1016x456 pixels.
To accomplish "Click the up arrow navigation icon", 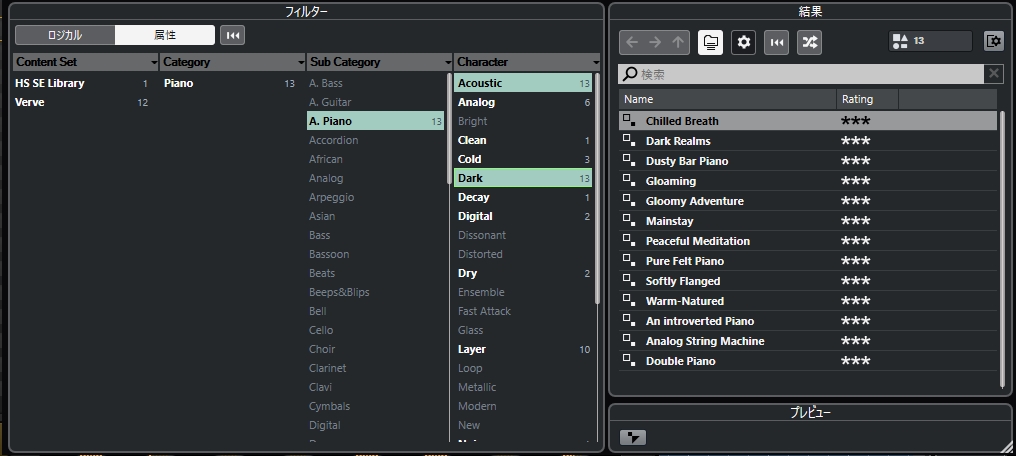I will point(679,42).
